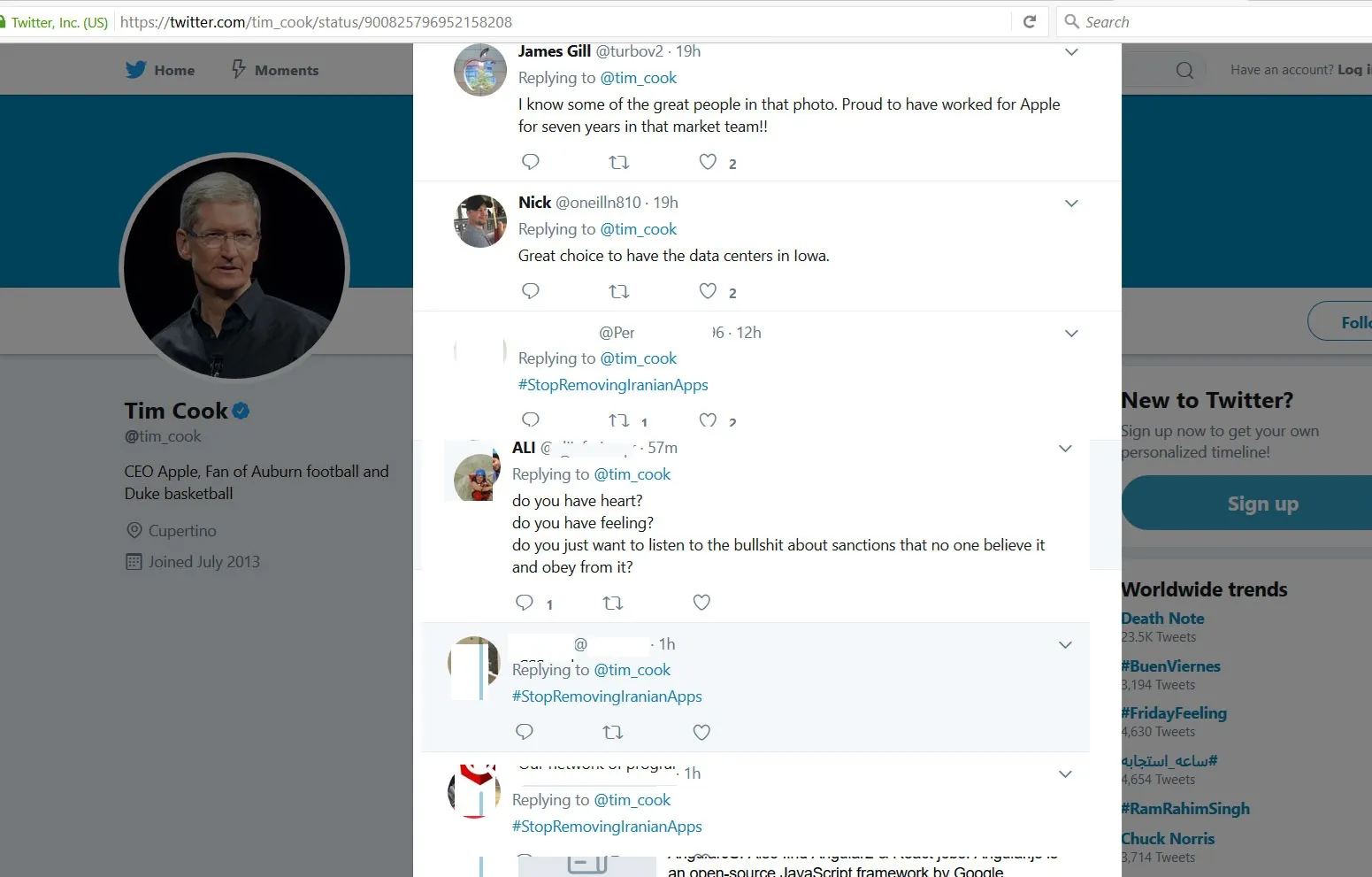Retweet Nick's Iowa data centers tweet
Viewport: 1372px width, 877px height.
619,291
